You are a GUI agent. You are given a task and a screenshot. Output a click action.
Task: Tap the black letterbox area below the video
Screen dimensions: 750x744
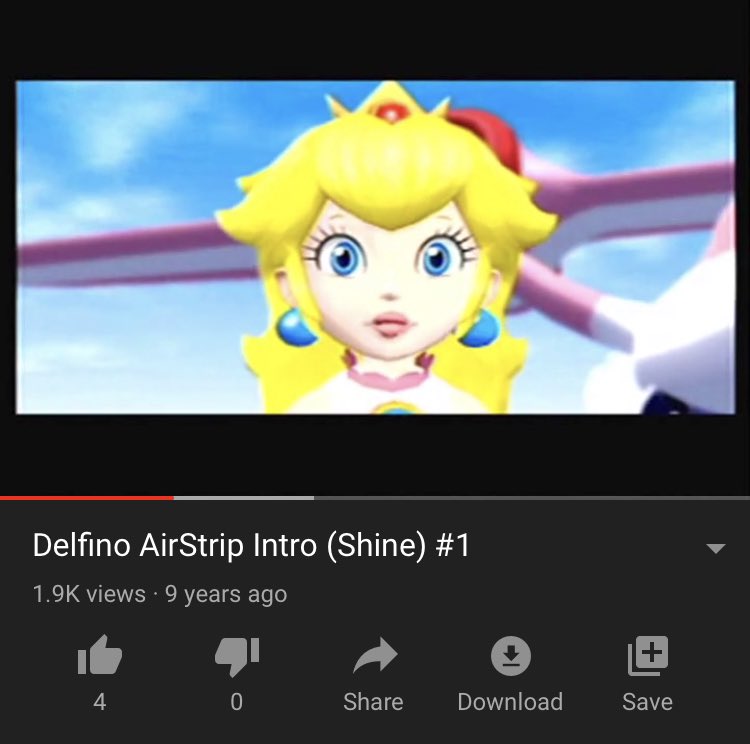point(375,455)
